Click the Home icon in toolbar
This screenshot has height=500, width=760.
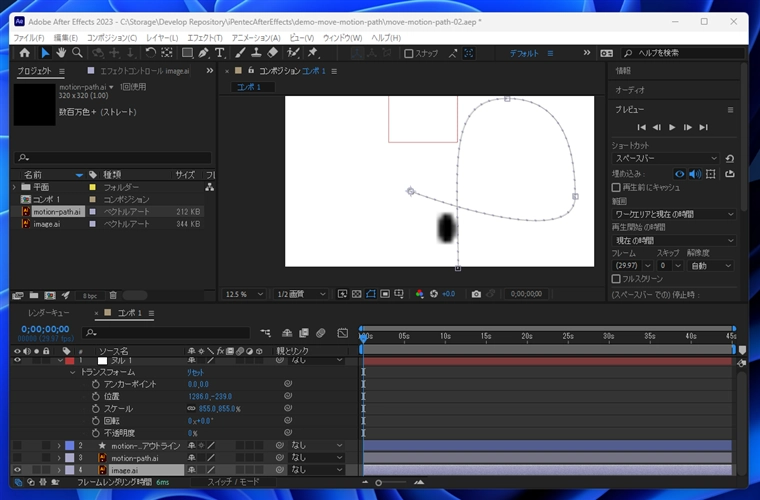(x=25, y=53)
